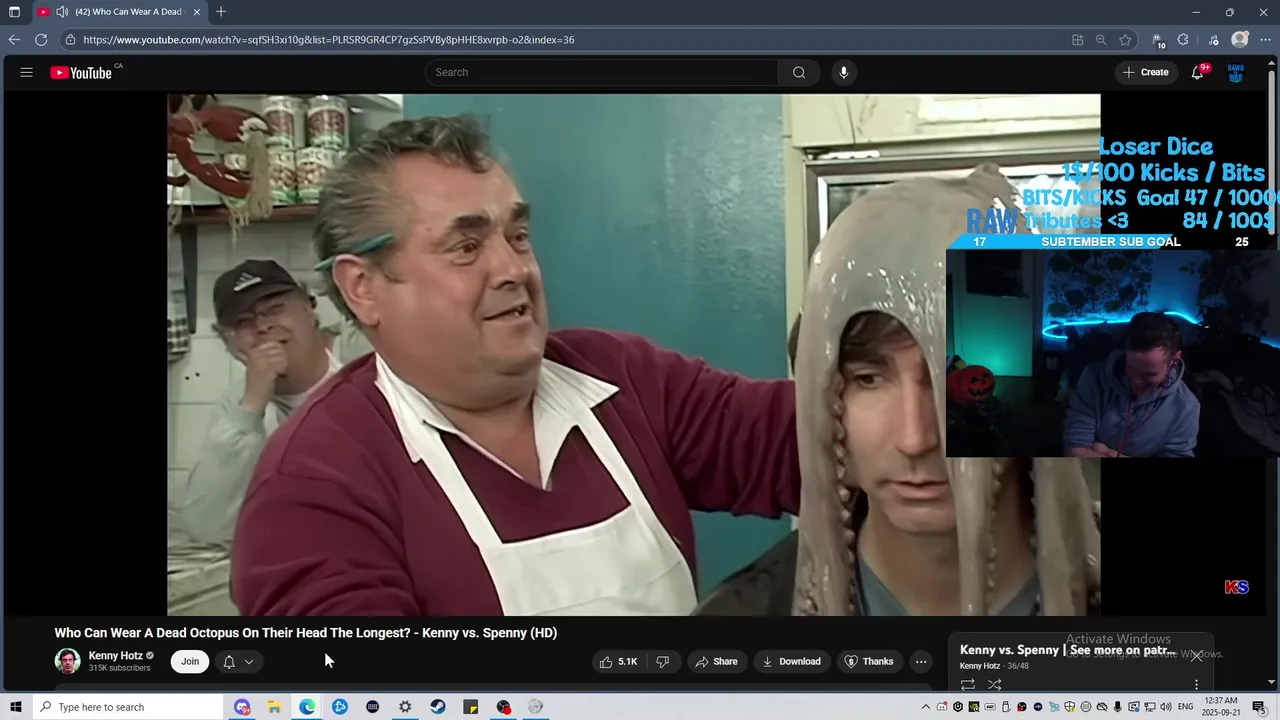Open Windows Action Center notifications
1280x720 pixels.
tap(1259, 707)
